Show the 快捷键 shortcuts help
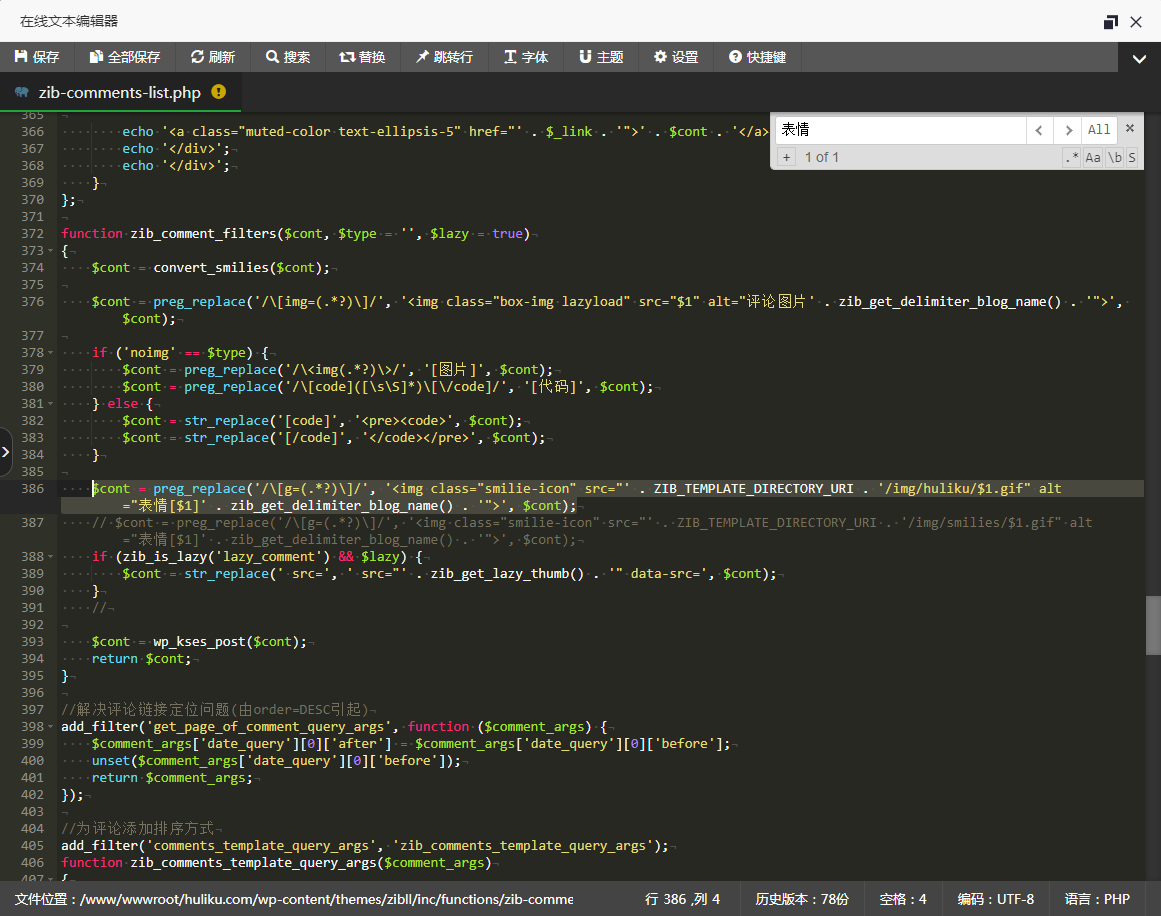The height and width of the screenshot is (916, 1161). pyautogui.click(x=757, y=57)
